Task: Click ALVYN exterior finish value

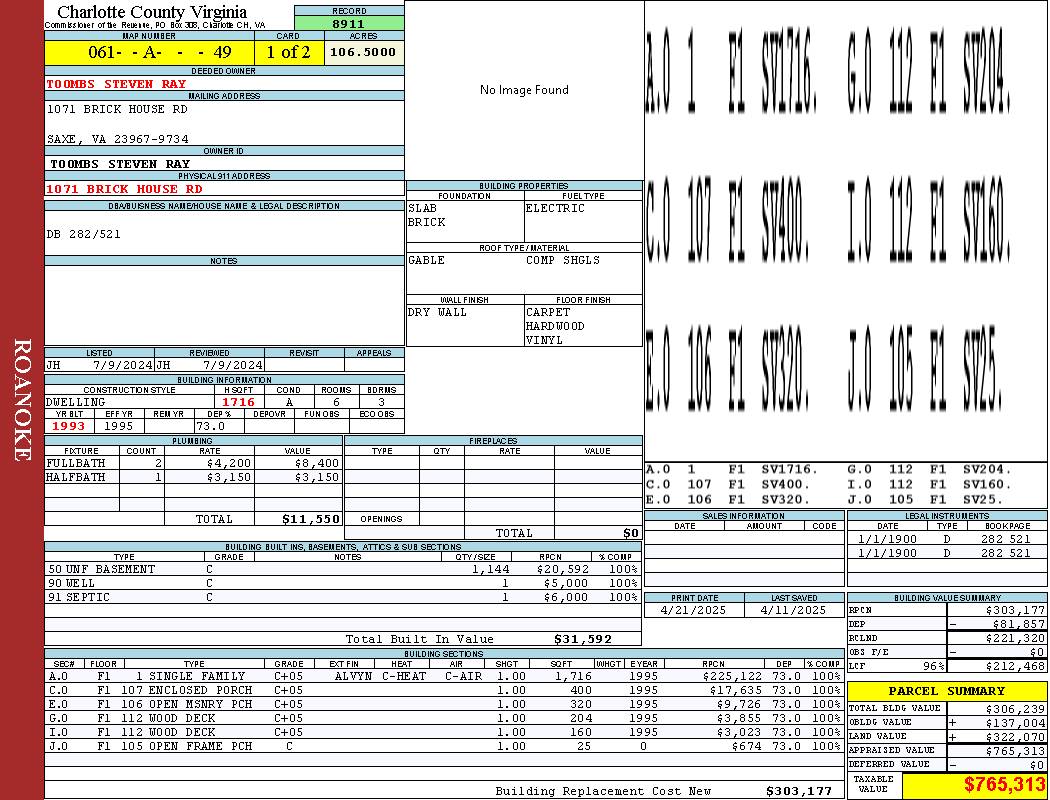Action: pos(354,676)
